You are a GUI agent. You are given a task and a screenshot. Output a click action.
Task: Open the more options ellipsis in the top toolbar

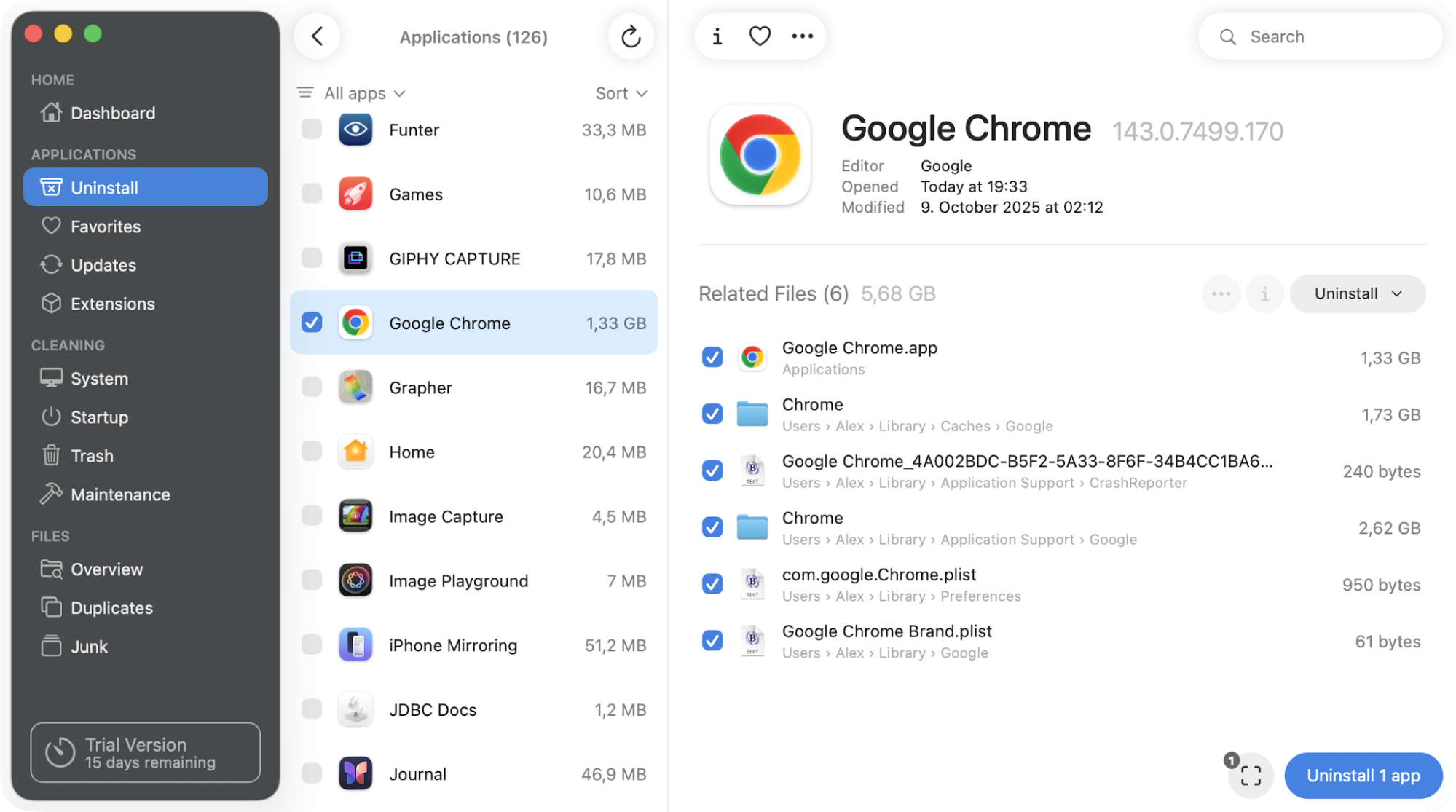(x=802, y=36)
